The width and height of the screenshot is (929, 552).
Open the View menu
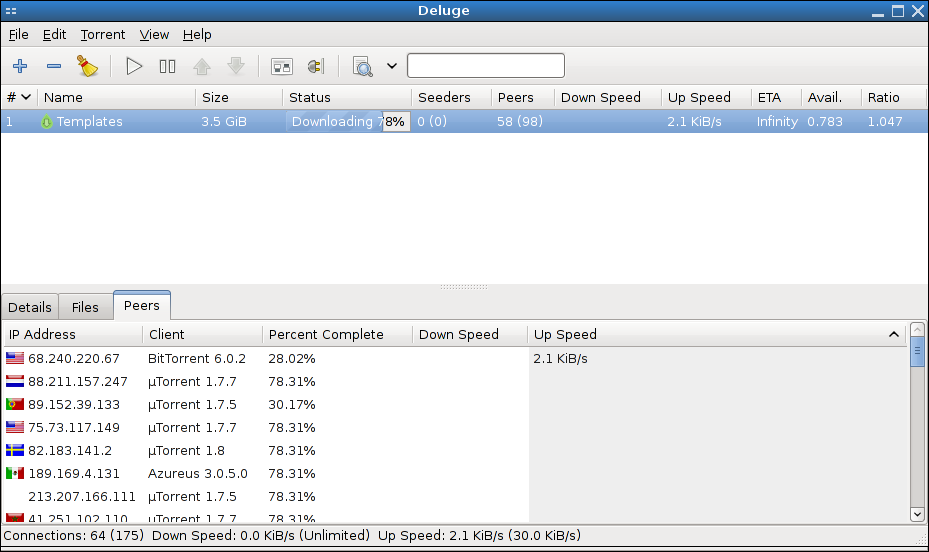(x=154, y=34)
